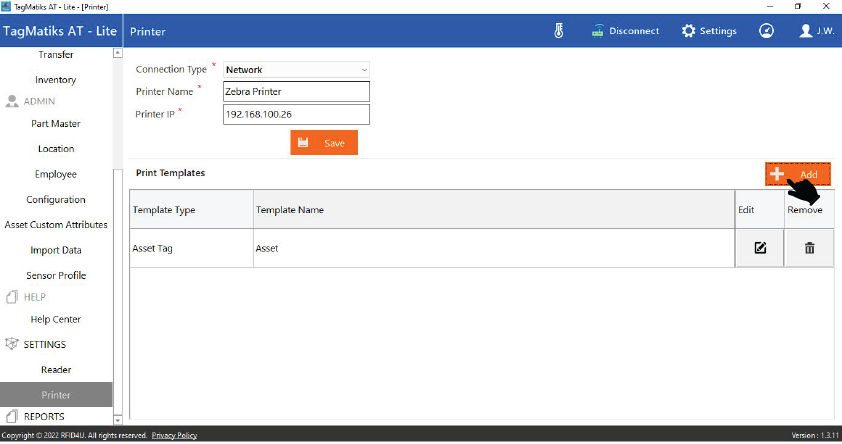The width and height of the screenshot is (842, 444).
Task: Collapse the HELP section in sidebar
Action: coord(35,297)
